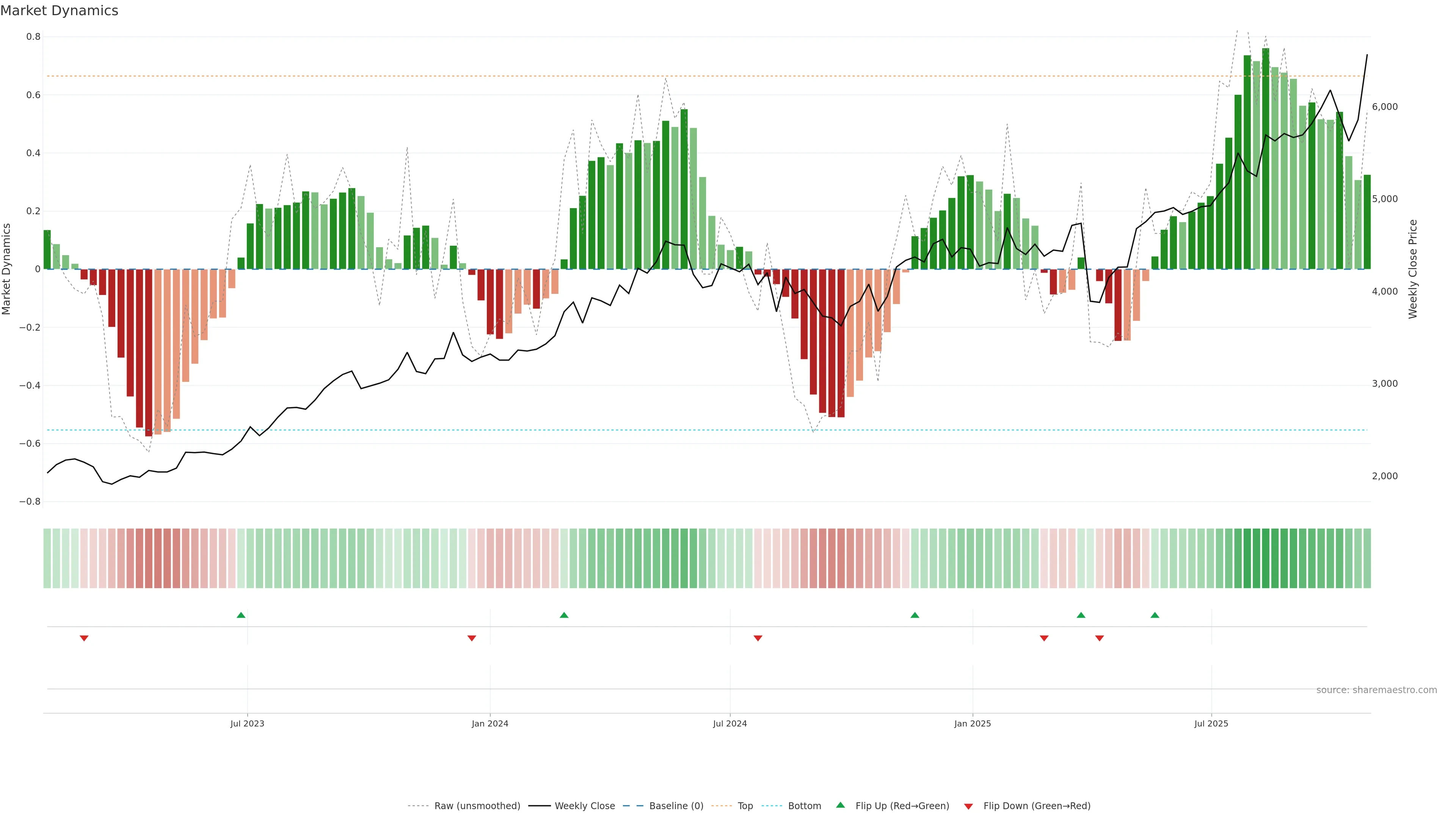Viewport: 1456px width, 819px height.
Task: Click Flip Up marker between Jan and Jul 2024
Action: (564, 615)
